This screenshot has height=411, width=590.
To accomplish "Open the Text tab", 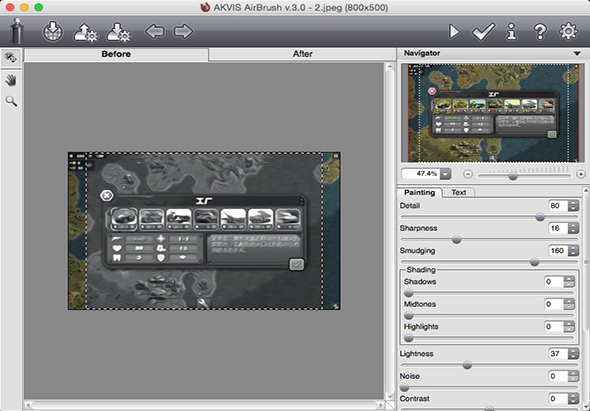I will pyautogui.click(x=458, y=192).
